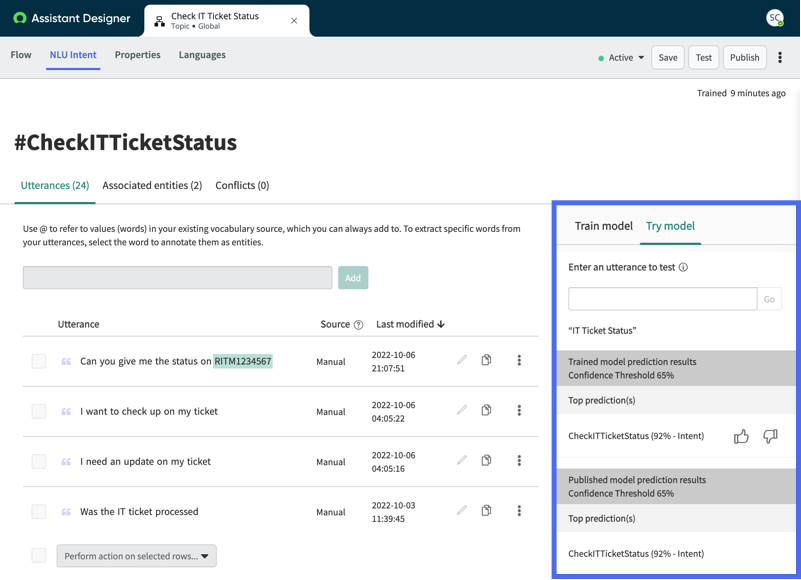This screenshot has width=801, height=580.
Task: Toggle the select-all checkbox near Perform action
Action: pos(39,555)
